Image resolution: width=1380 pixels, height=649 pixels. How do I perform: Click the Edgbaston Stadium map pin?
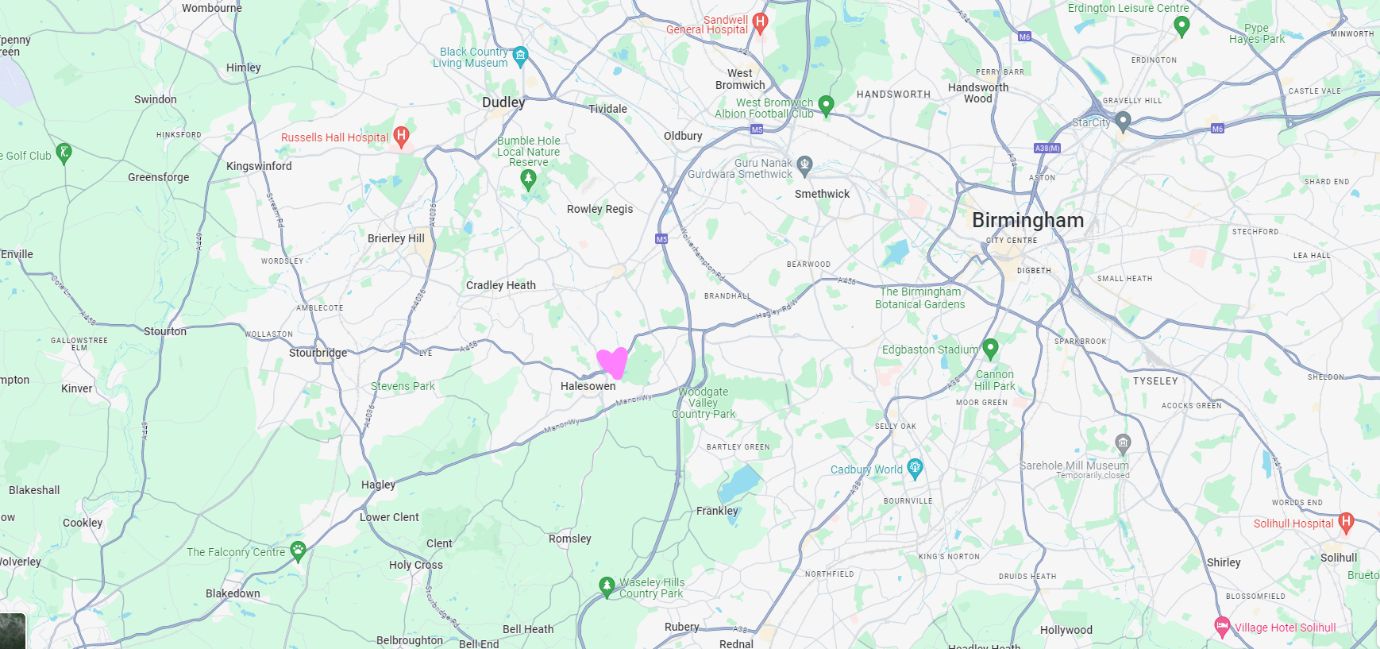pyautogui.click(x=990, y=349)
